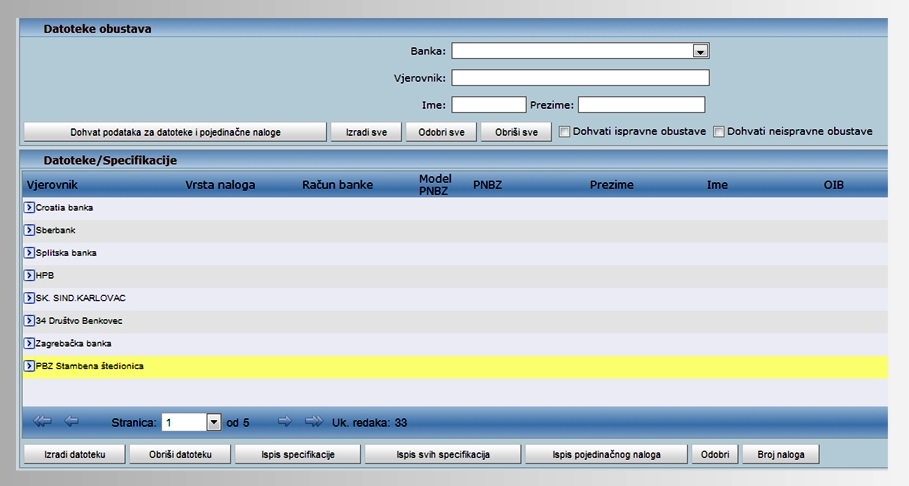Expand the PBZ Stambena štedionica row
Image resolution: width=909 pixels, height=486 pixels.
pyautogui.click(x=29, y=366)
